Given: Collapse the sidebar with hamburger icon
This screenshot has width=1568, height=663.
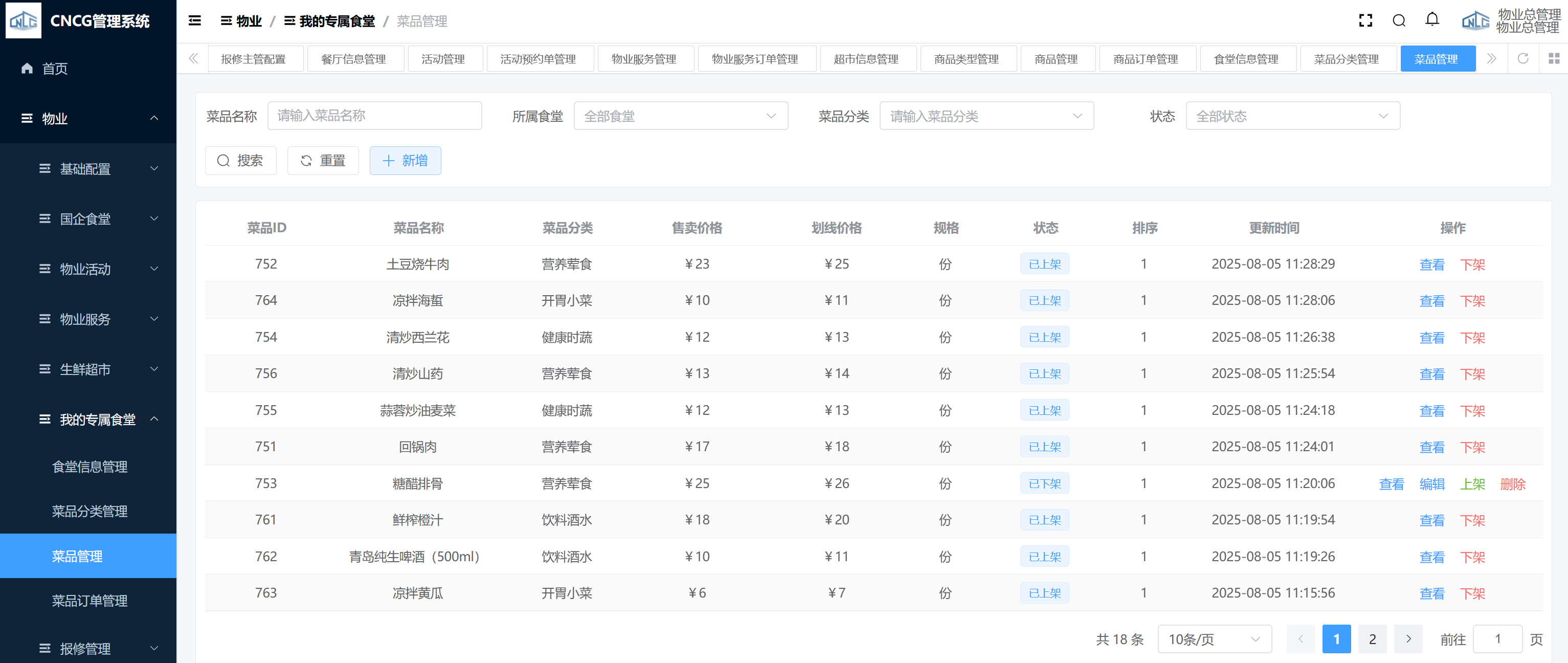Looking at the screenshot, I should [195, 21].
